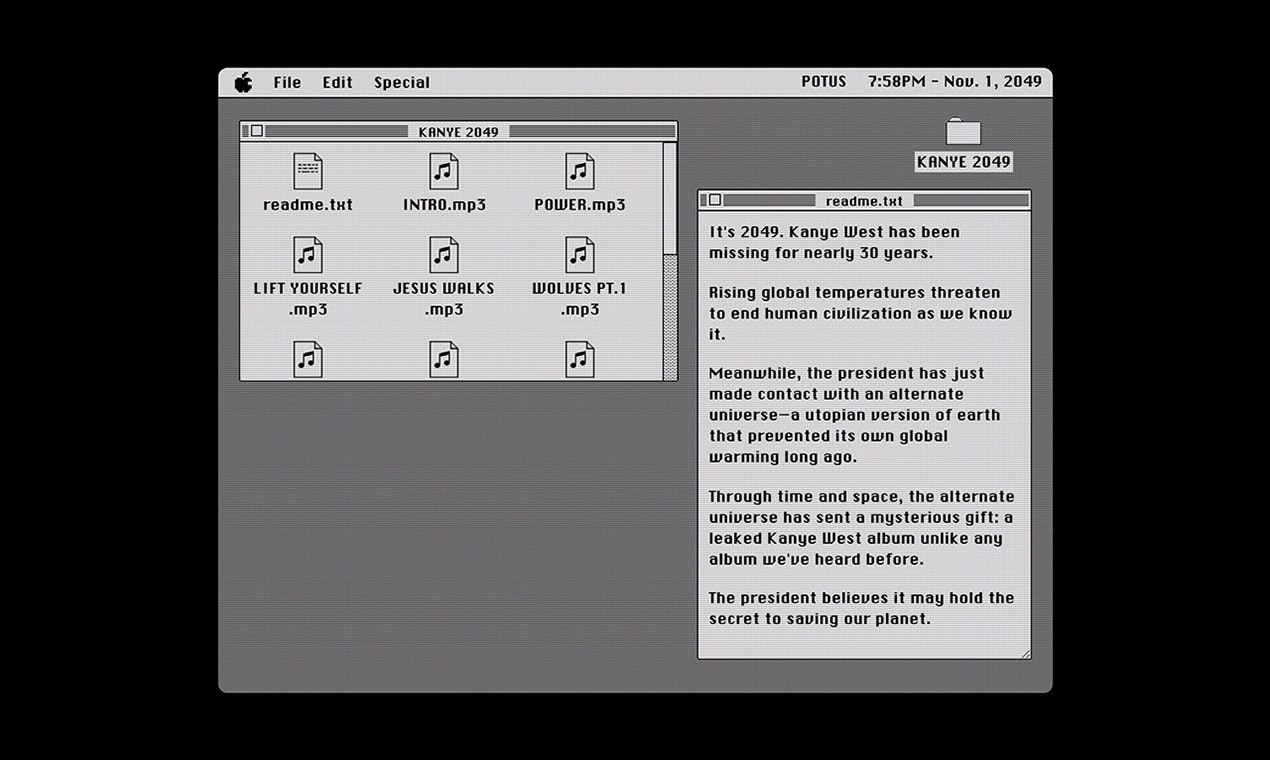Image resolution: width=1270 pixels, height=760 pixels.
Task: Close the KANYE 2049 window
Action: click(x=257, y=131)
